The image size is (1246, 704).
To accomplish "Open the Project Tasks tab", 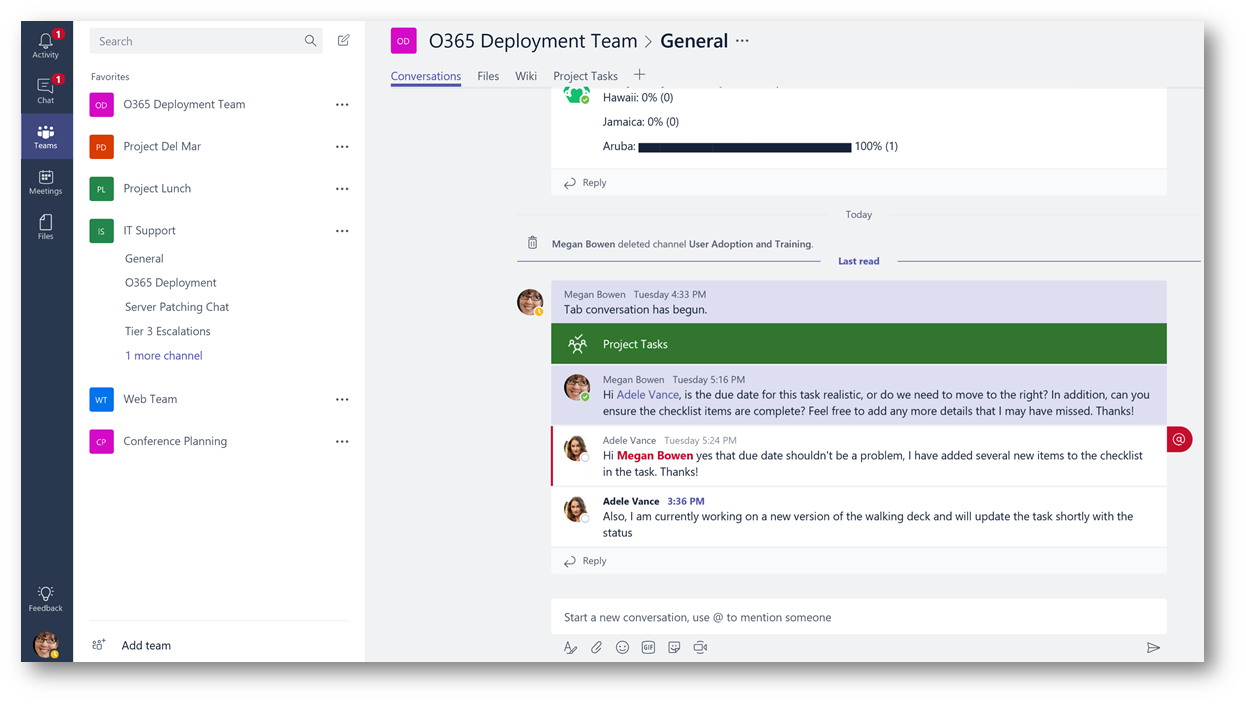I will (585, 75).
